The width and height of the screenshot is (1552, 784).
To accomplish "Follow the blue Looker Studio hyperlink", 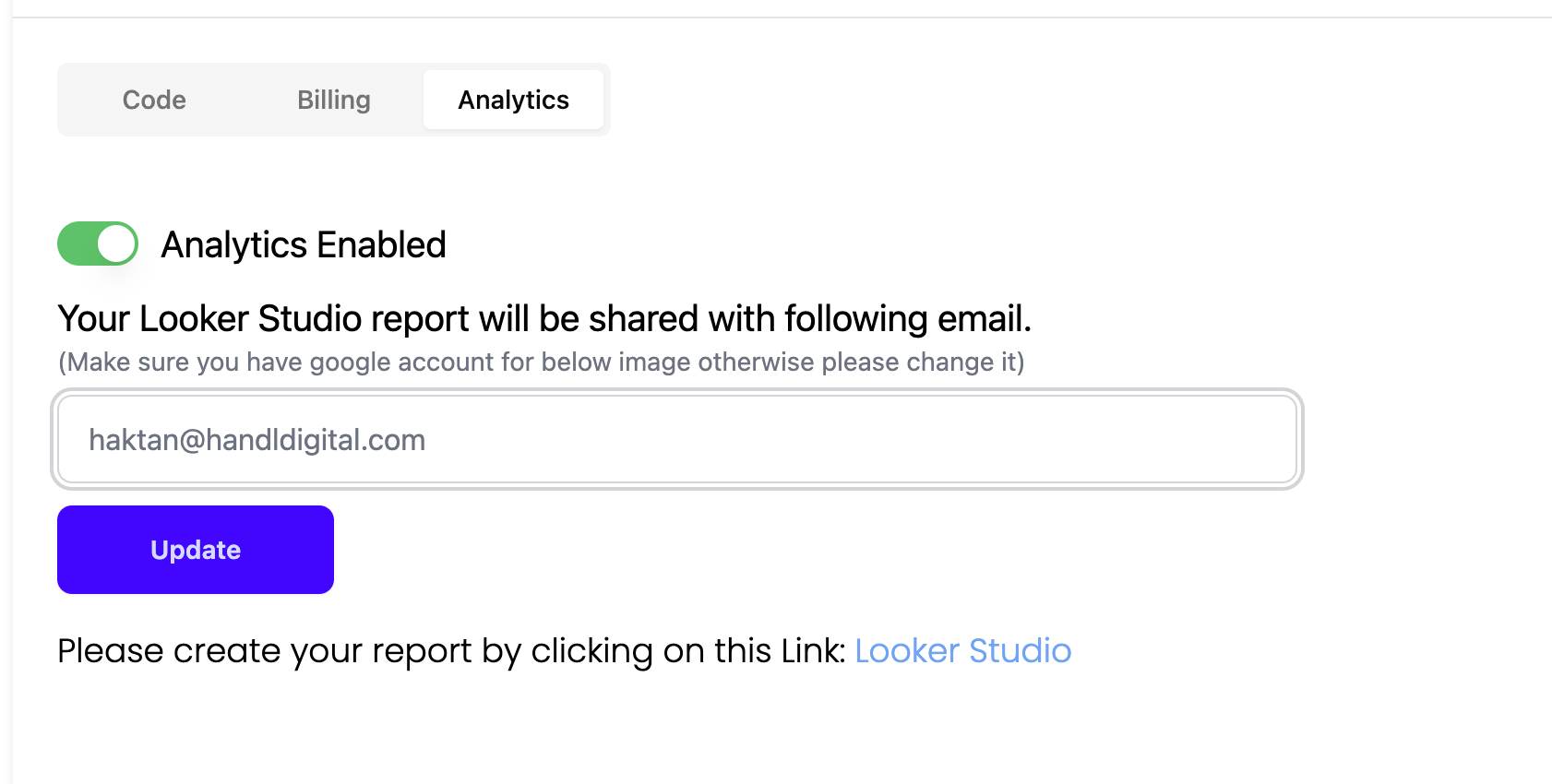I will pos(962,651).
